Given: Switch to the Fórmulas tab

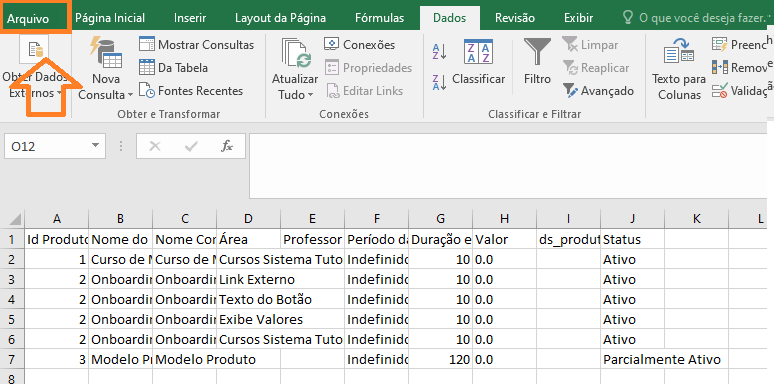Looking at the screenshot, I should click(x=379, y=18).
